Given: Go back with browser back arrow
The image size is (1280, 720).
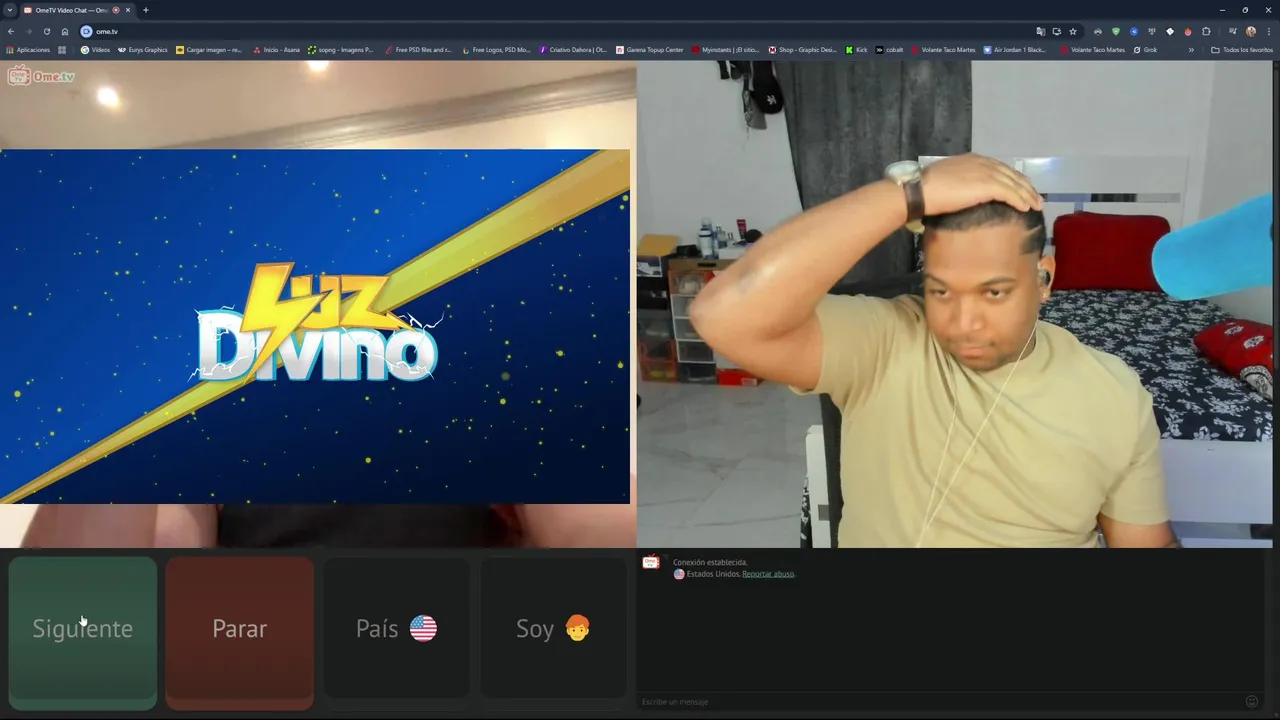Looking at the screenshot, I should 11,32.
